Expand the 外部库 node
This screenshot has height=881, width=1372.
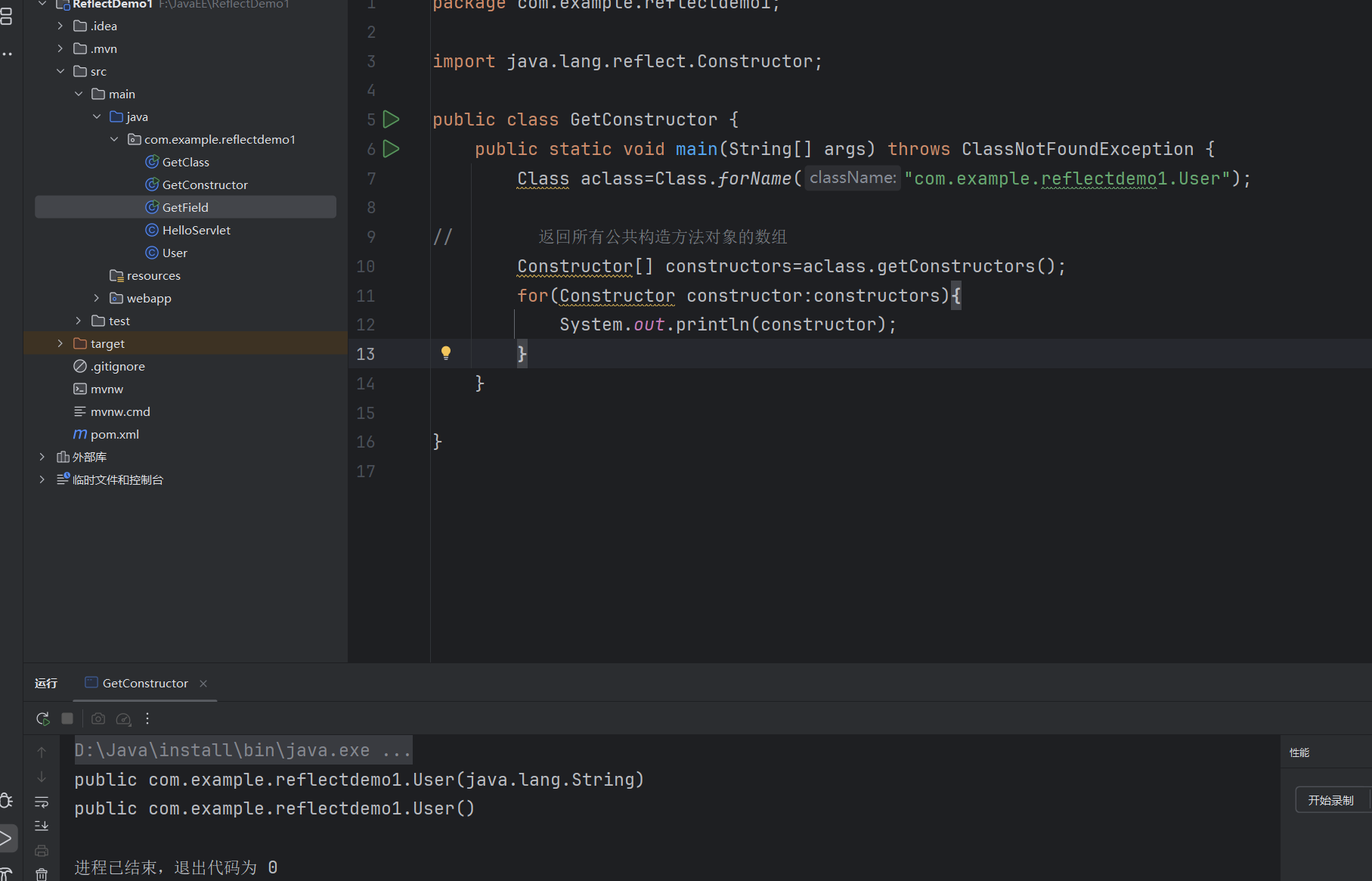pyautogui.click(x=42, y=457)
